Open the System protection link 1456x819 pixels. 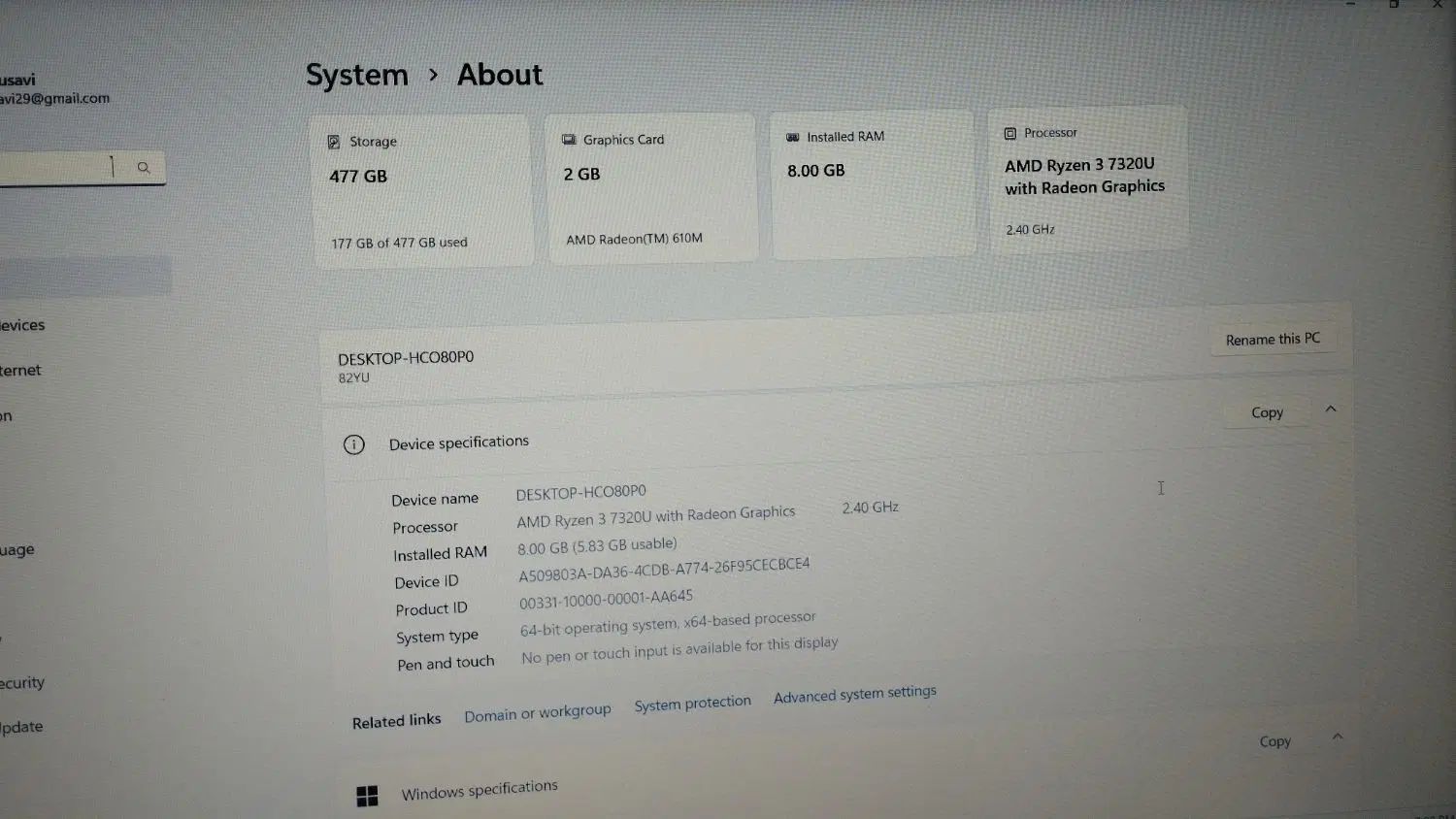click(x=693, y=703)
